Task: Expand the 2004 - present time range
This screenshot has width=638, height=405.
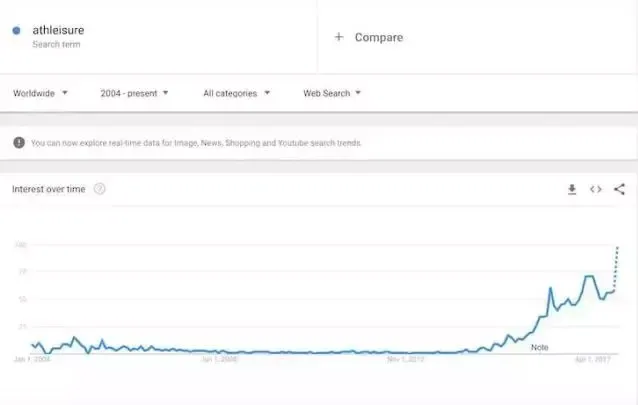Action: tap(134, 93)
